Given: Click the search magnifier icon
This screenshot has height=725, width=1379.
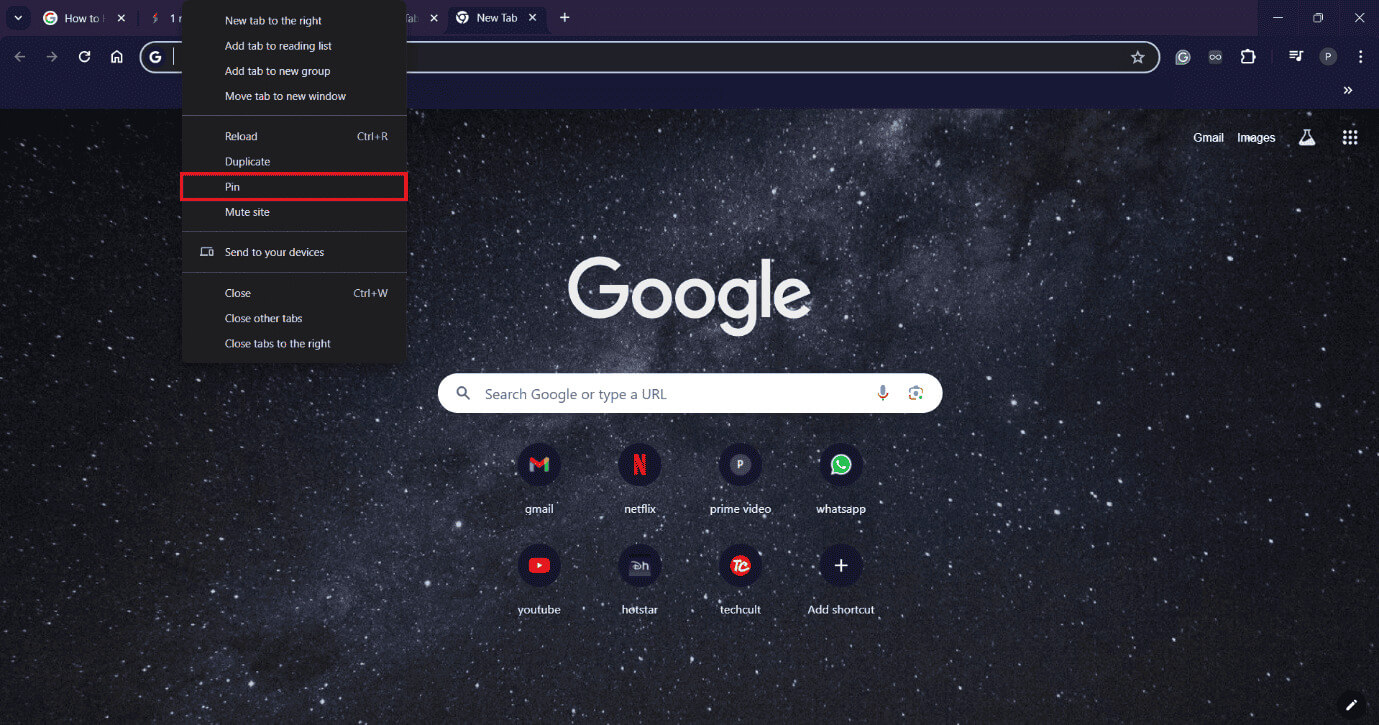Looking at the screenshot, I should pyautogui.click(x=463, y=393).
